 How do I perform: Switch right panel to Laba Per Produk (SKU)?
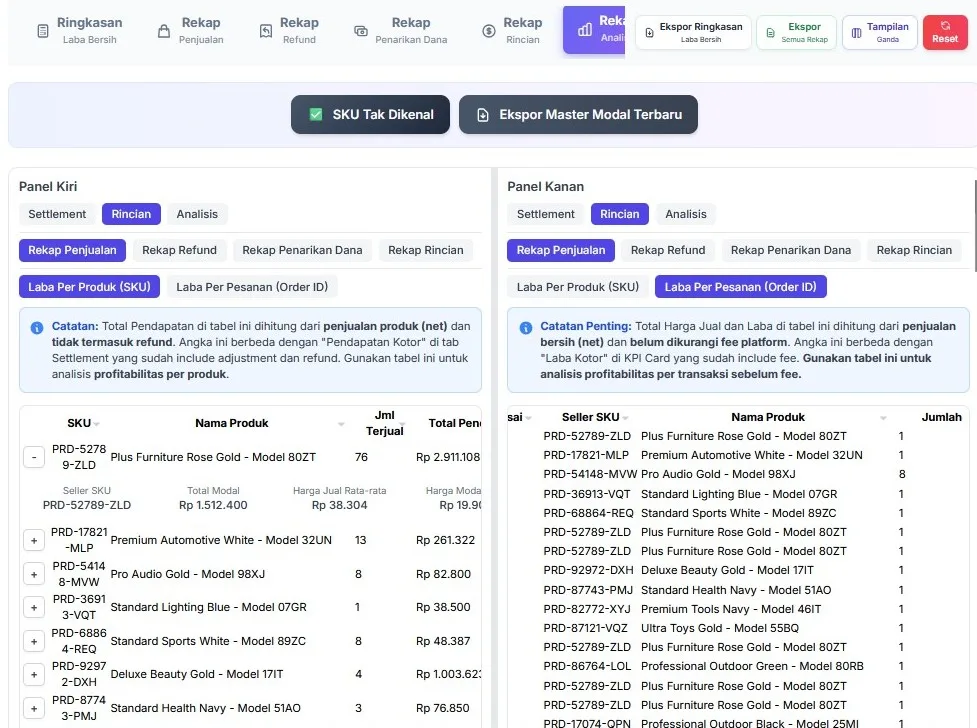(x=577, y=287)
